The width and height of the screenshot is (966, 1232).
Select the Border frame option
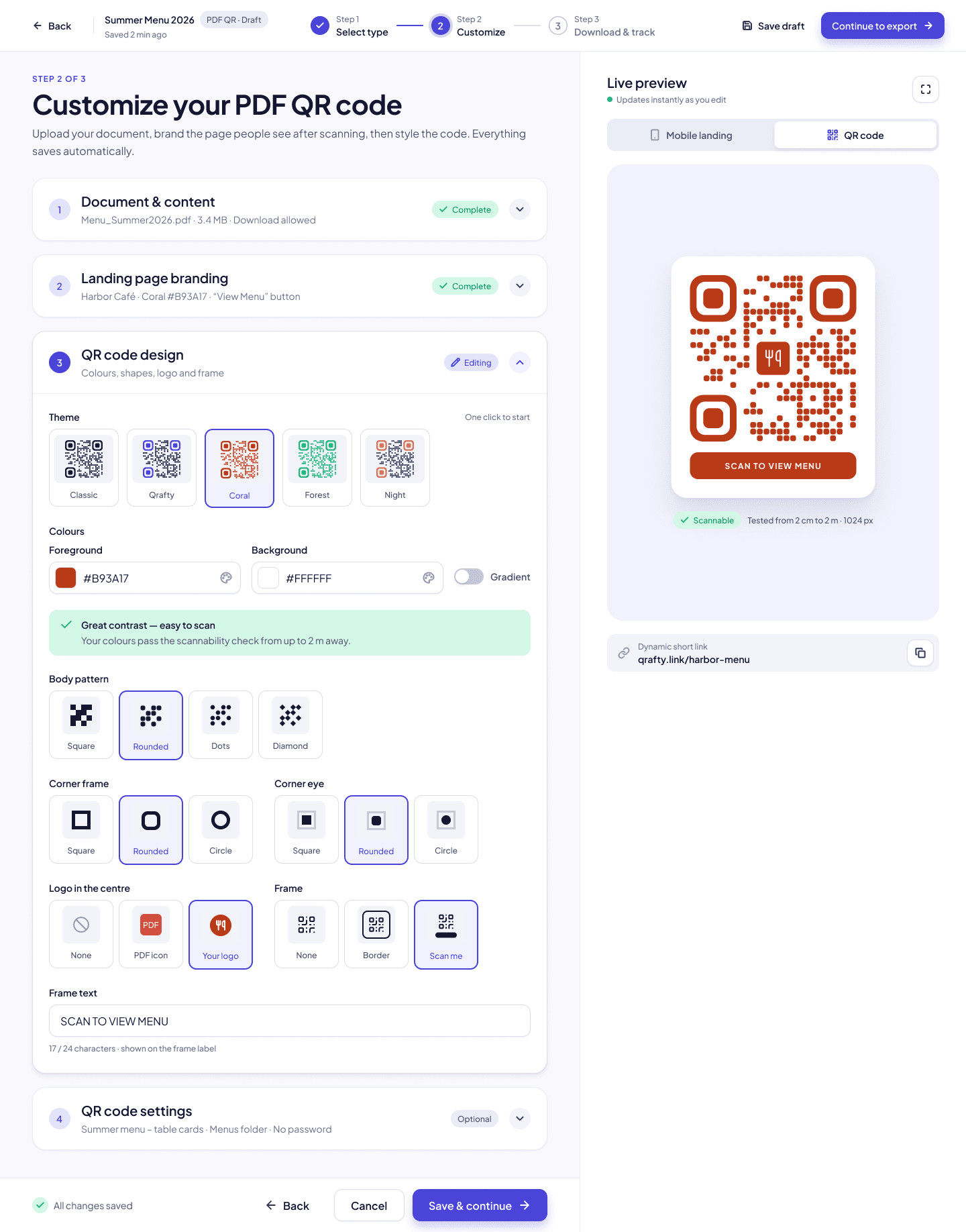(376, 934)
